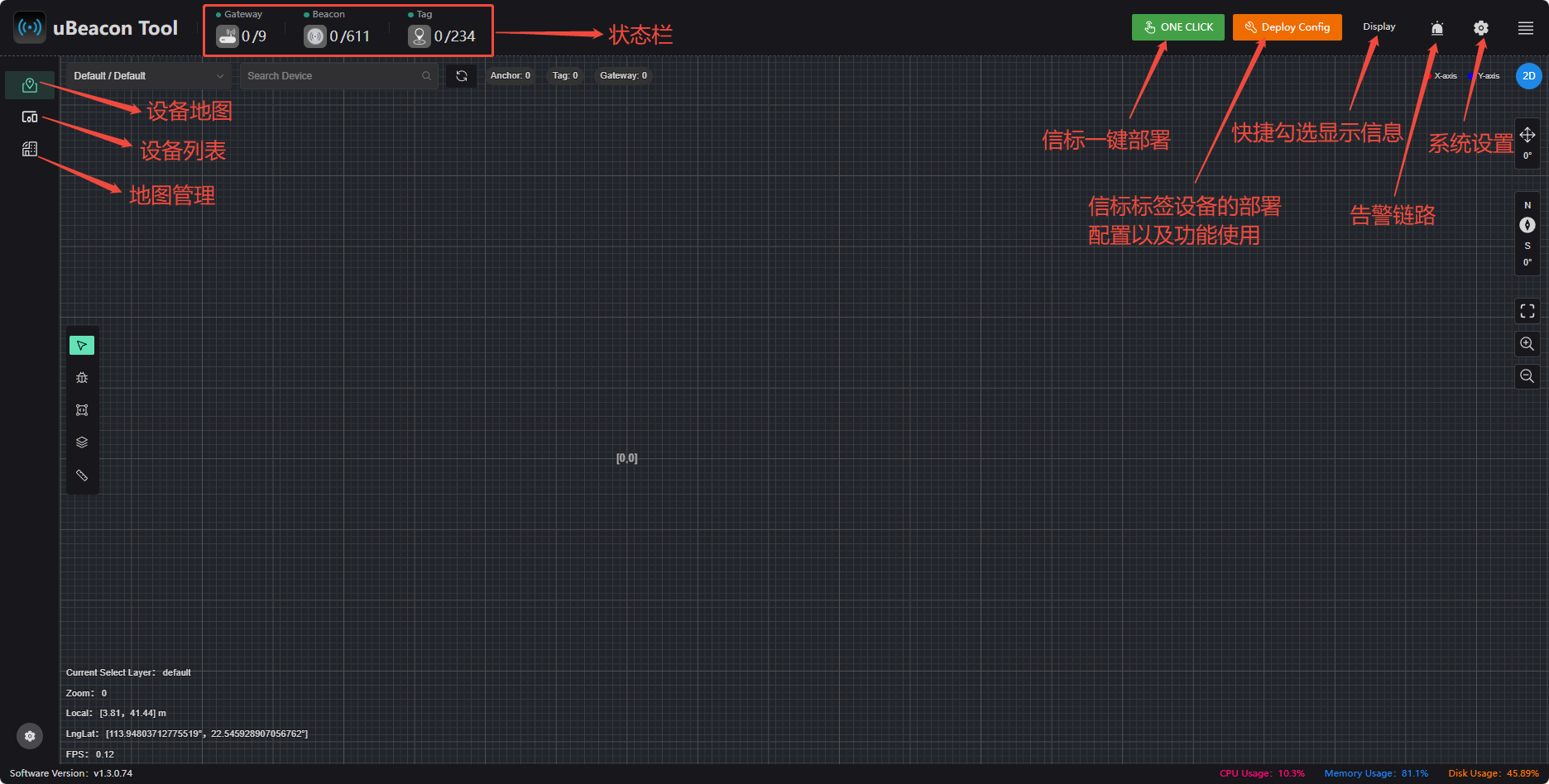Click the Deploy Config button
1549x784 pixels.
[x=1288, y=27]
